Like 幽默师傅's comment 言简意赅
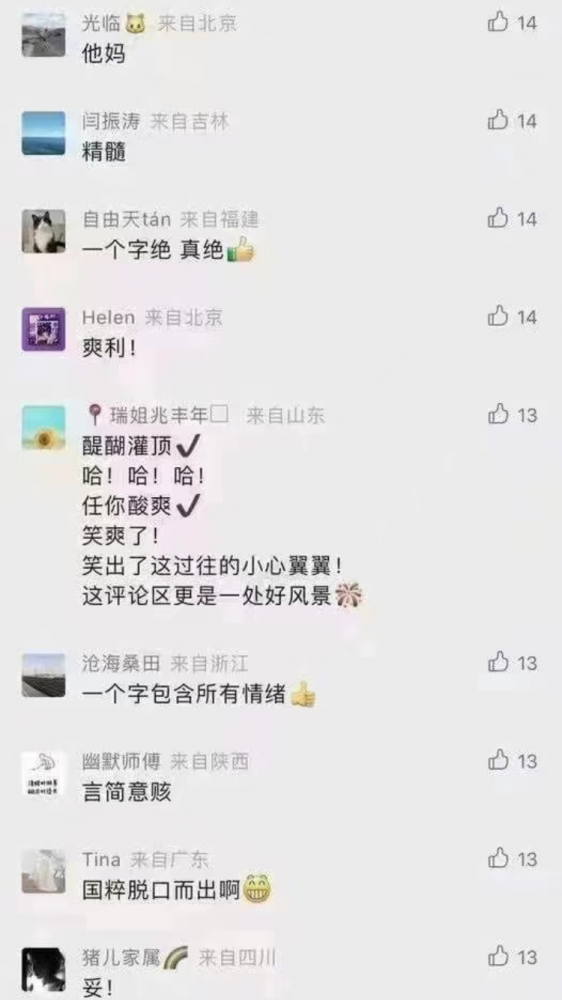Viewport: 562px width, 1000px height. 498,760
